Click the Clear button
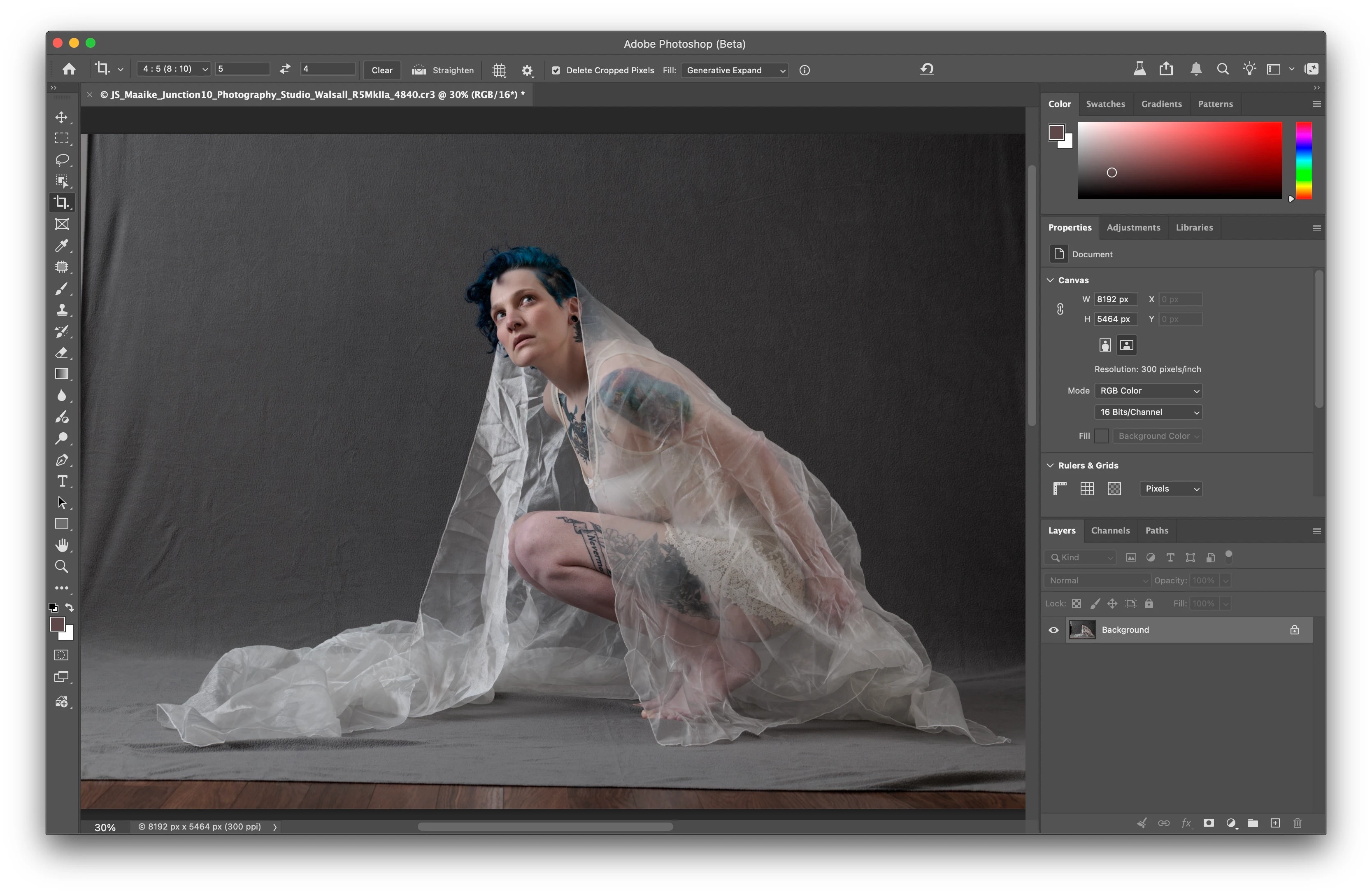The image size is (1372, 895). [x=381, y=70]
